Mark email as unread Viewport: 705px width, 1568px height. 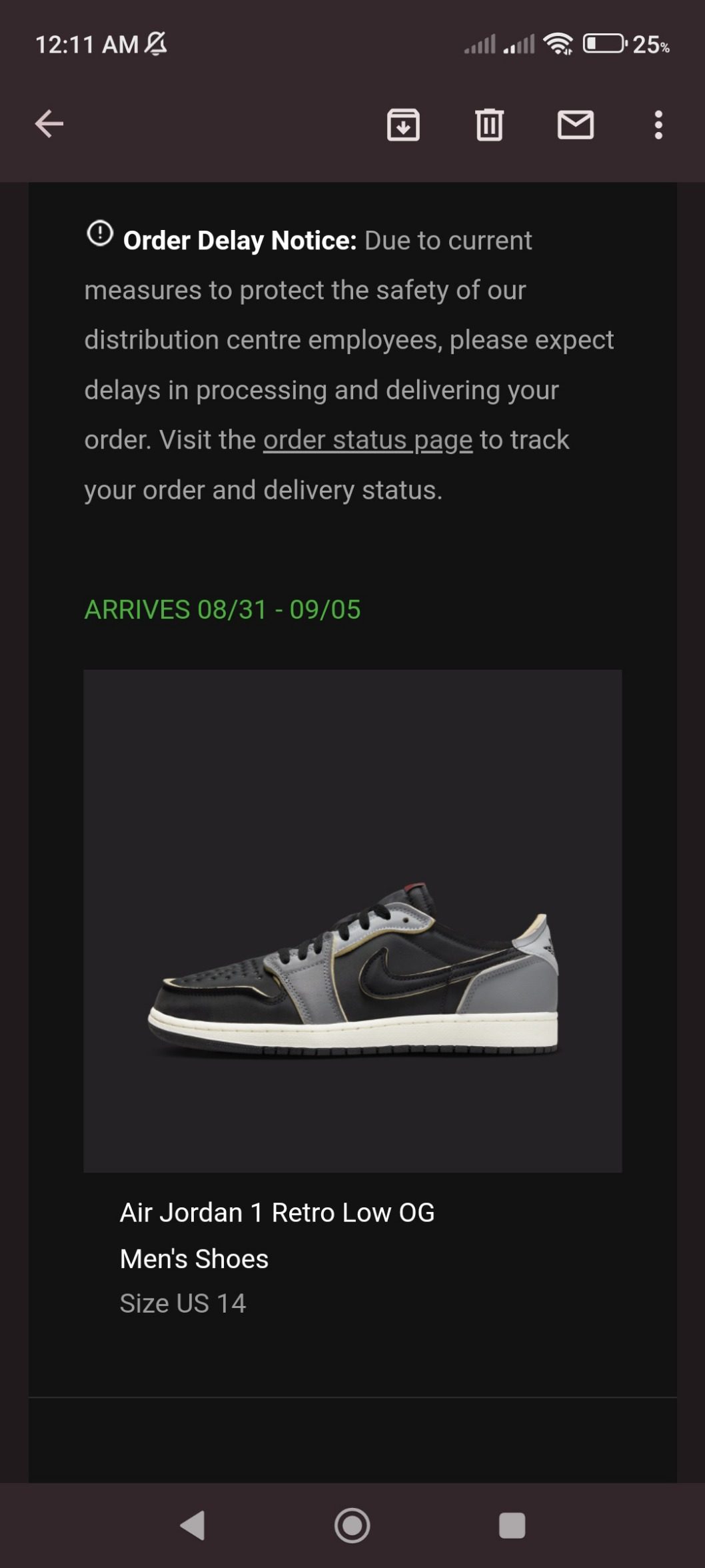[x=576, y=125]
